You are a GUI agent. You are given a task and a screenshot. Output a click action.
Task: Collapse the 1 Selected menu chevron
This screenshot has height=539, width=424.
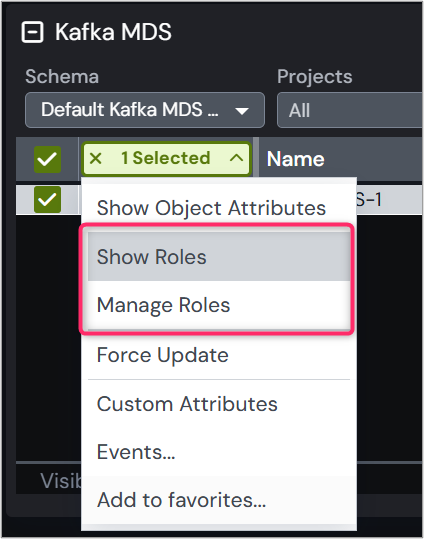click(x=236, y=158)
